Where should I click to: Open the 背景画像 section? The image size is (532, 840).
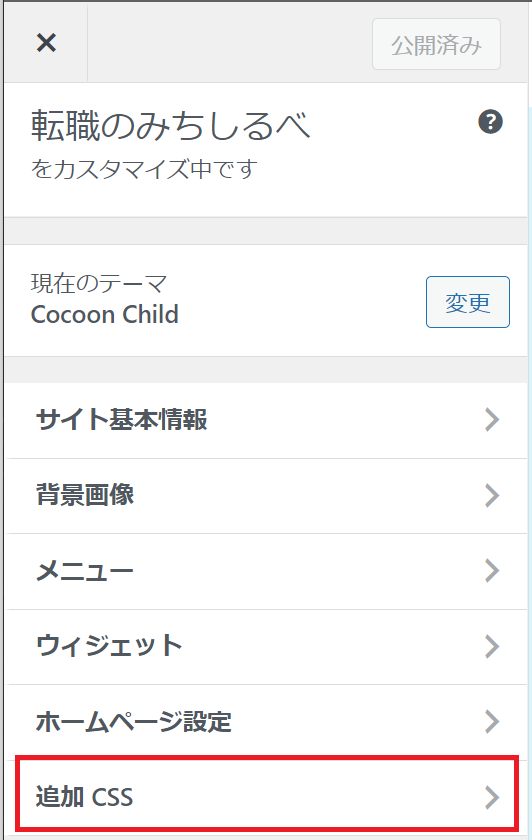click(266, 496)
